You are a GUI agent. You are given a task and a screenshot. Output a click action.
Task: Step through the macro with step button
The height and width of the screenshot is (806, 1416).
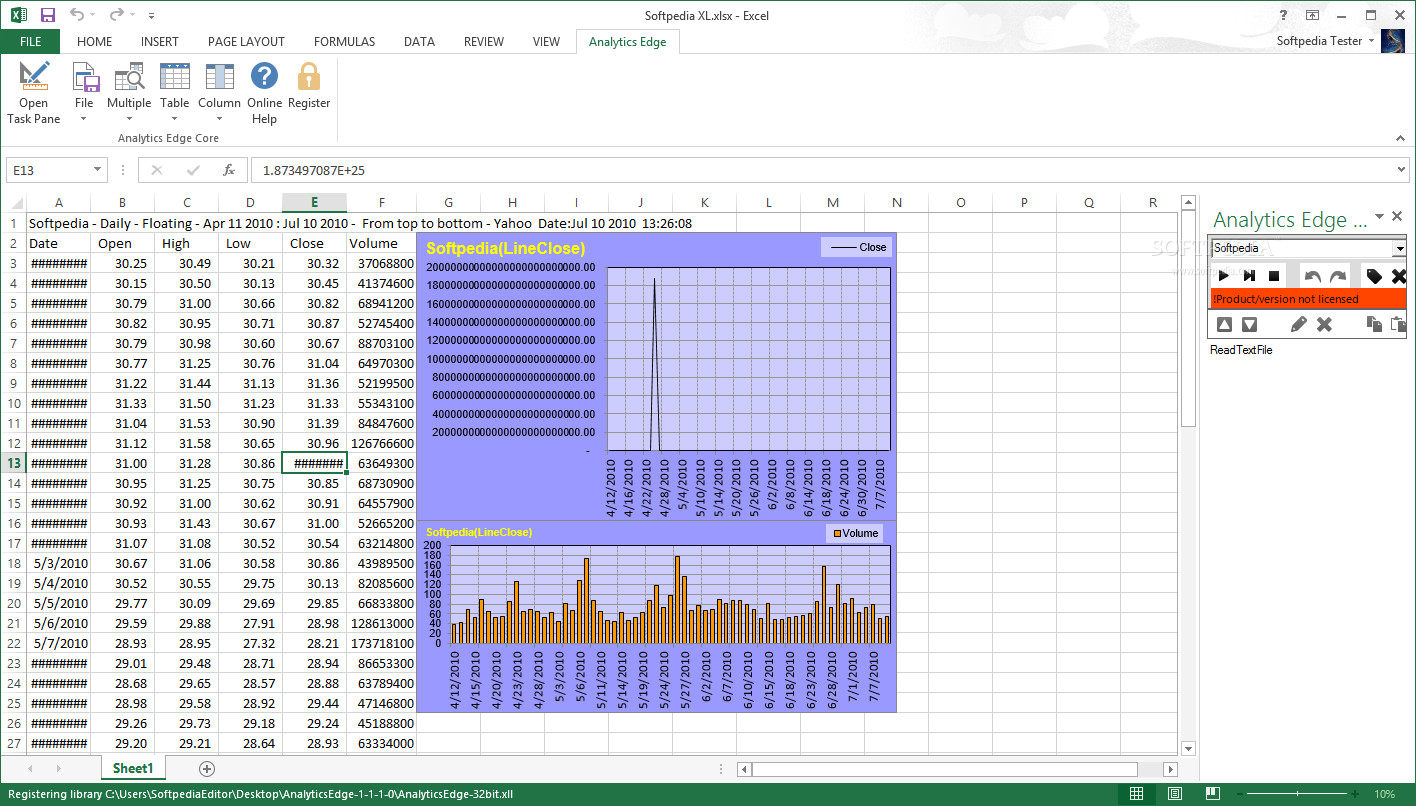(x=1249, y=276)
